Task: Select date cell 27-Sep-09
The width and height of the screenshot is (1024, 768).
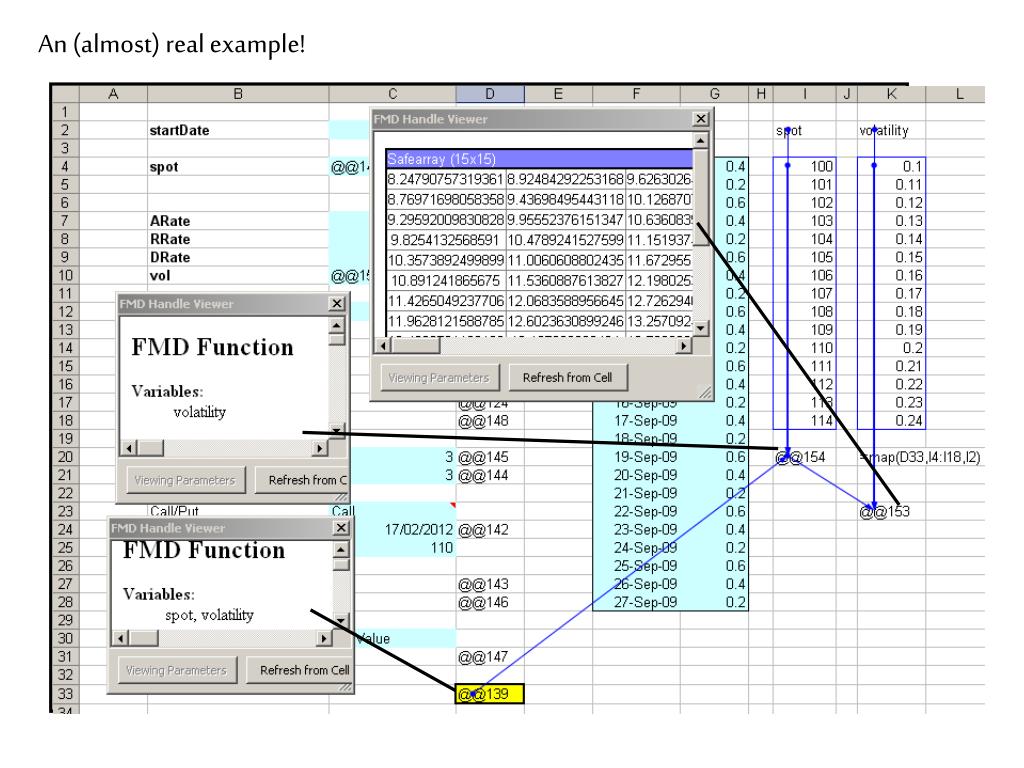Action: point(636,602)
